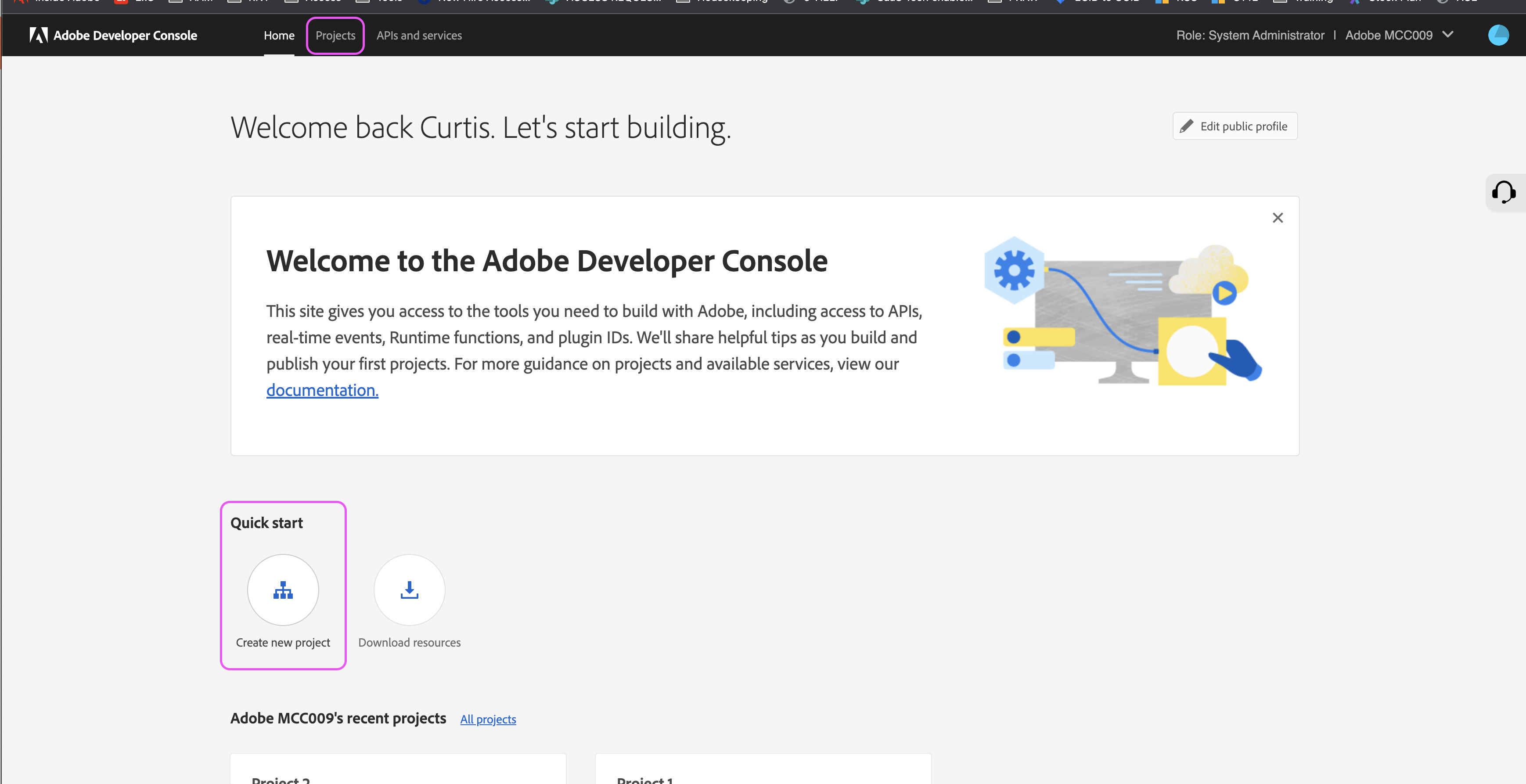The width and height of the screenshot is (1526, 784).
Task: Dismiss the welcome banner with X
Action: pos(1277,218)
